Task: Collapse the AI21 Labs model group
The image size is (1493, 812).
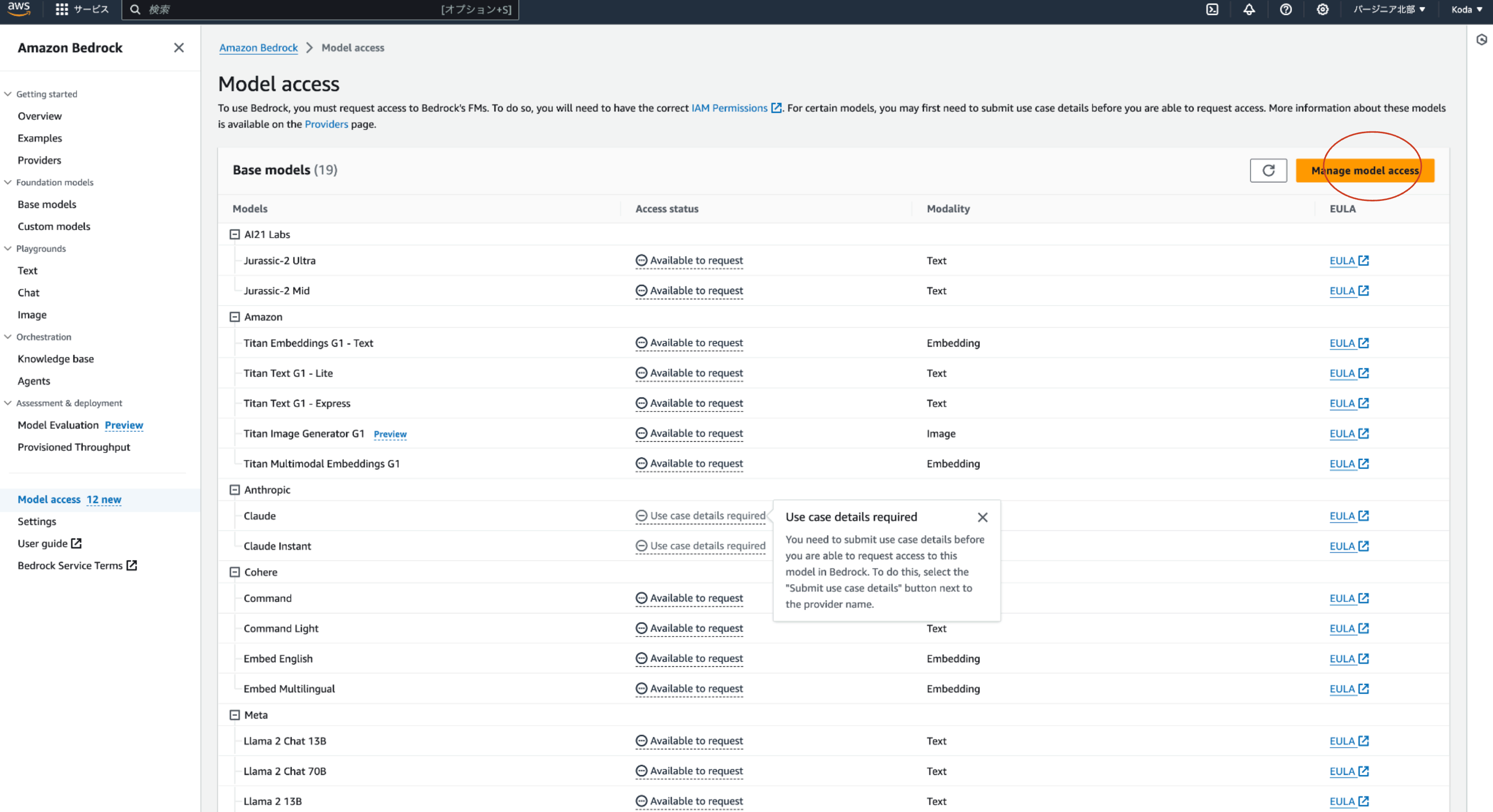Action: tap(235, 235)
